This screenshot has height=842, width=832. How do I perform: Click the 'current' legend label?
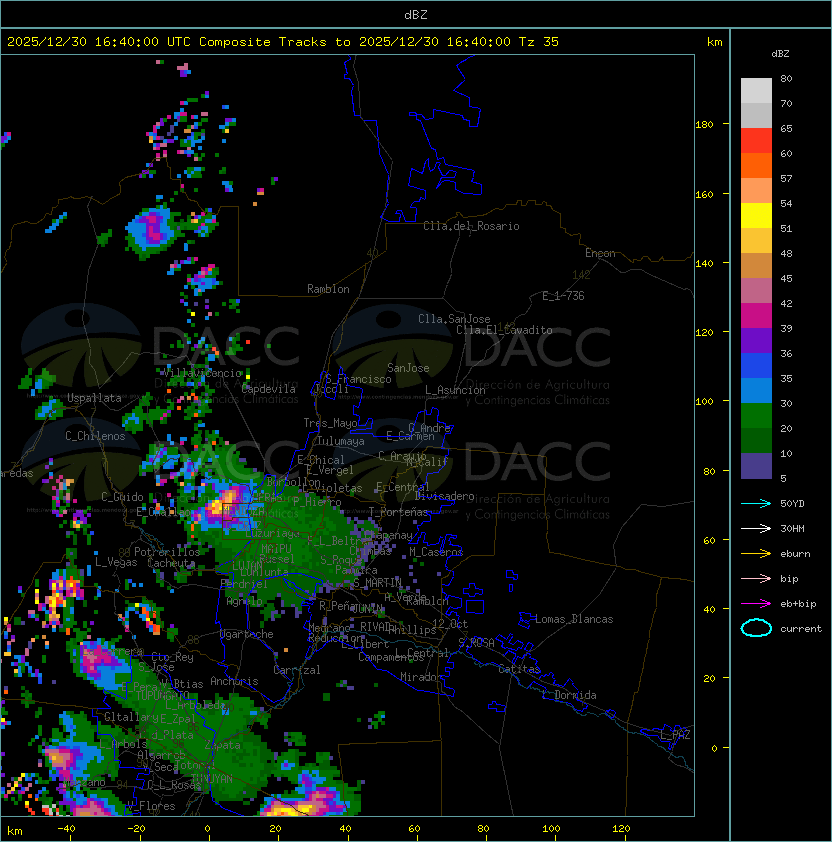801,629
